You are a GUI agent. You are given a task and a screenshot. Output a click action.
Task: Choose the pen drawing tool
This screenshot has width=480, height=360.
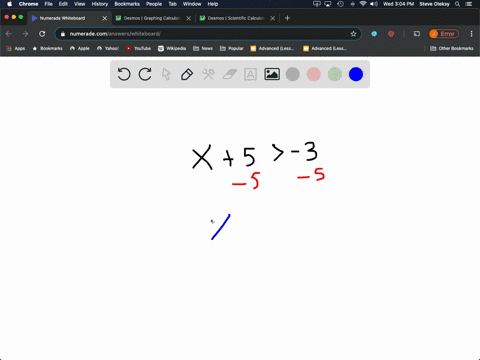point(187,74)
